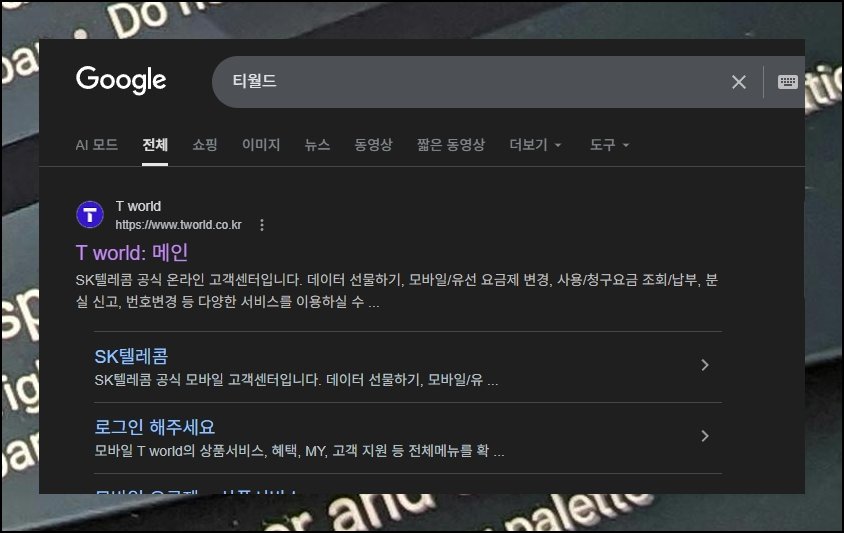Click the Google logo
Viewport: 844px width, 533px height.
[121, 80]
